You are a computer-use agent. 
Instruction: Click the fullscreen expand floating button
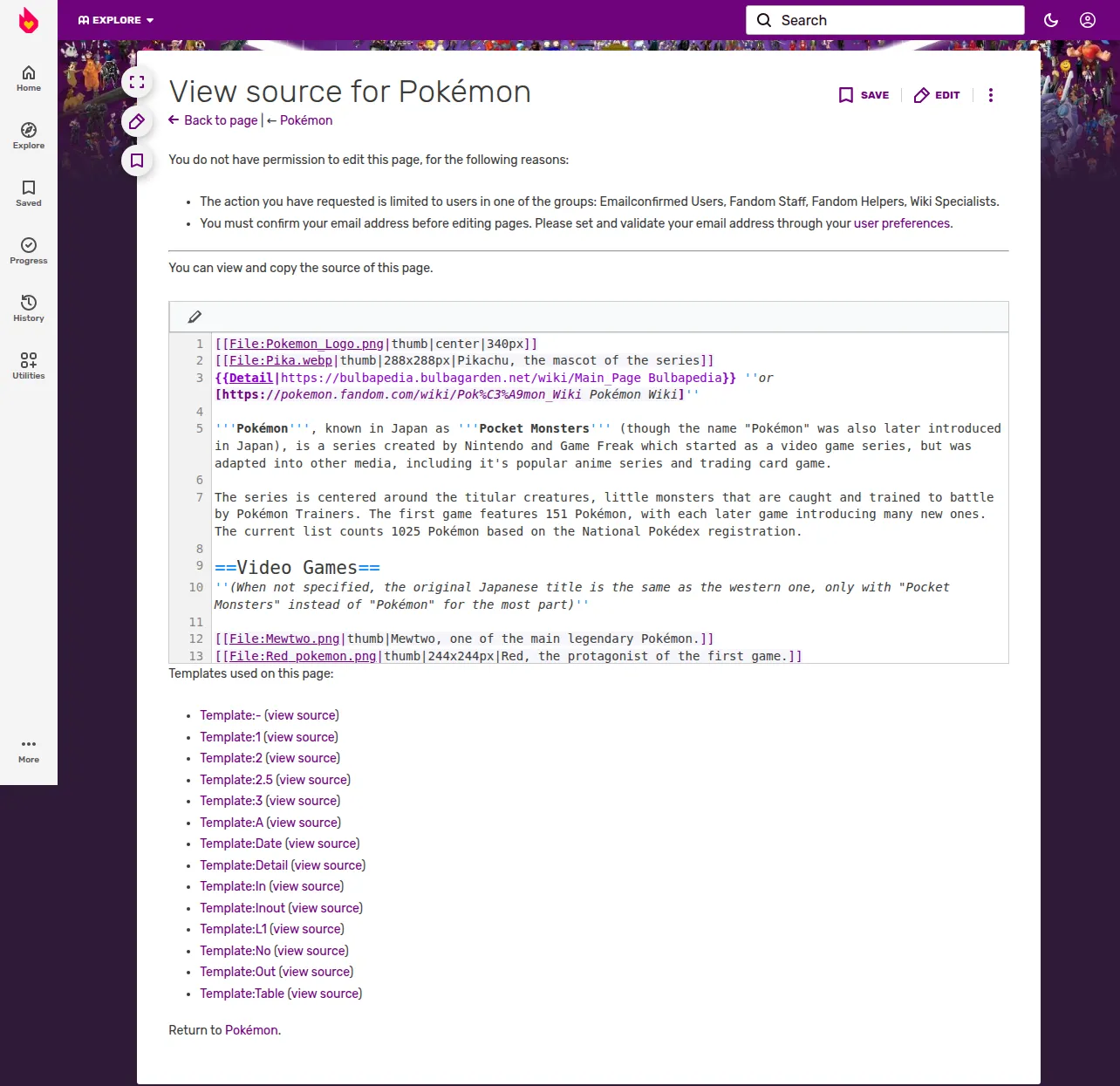click(x=137, y=82)
